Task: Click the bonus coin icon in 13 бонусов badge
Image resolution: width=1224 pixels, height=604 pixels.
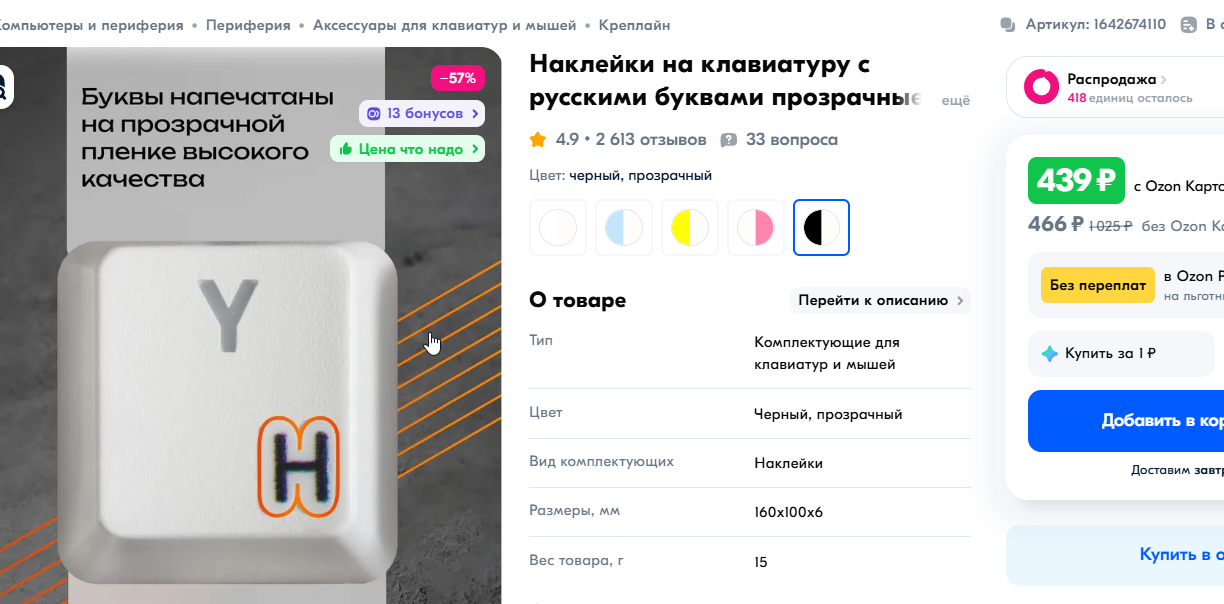Action: (374, 113)
